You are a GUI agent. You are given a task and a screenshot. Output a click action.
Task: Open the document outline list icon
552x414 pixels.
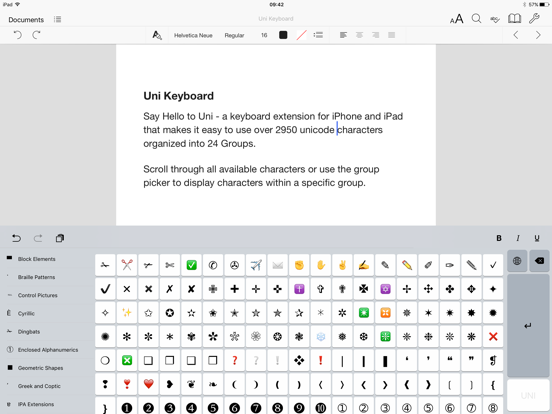pyautogui.click(x=57, y=19)
